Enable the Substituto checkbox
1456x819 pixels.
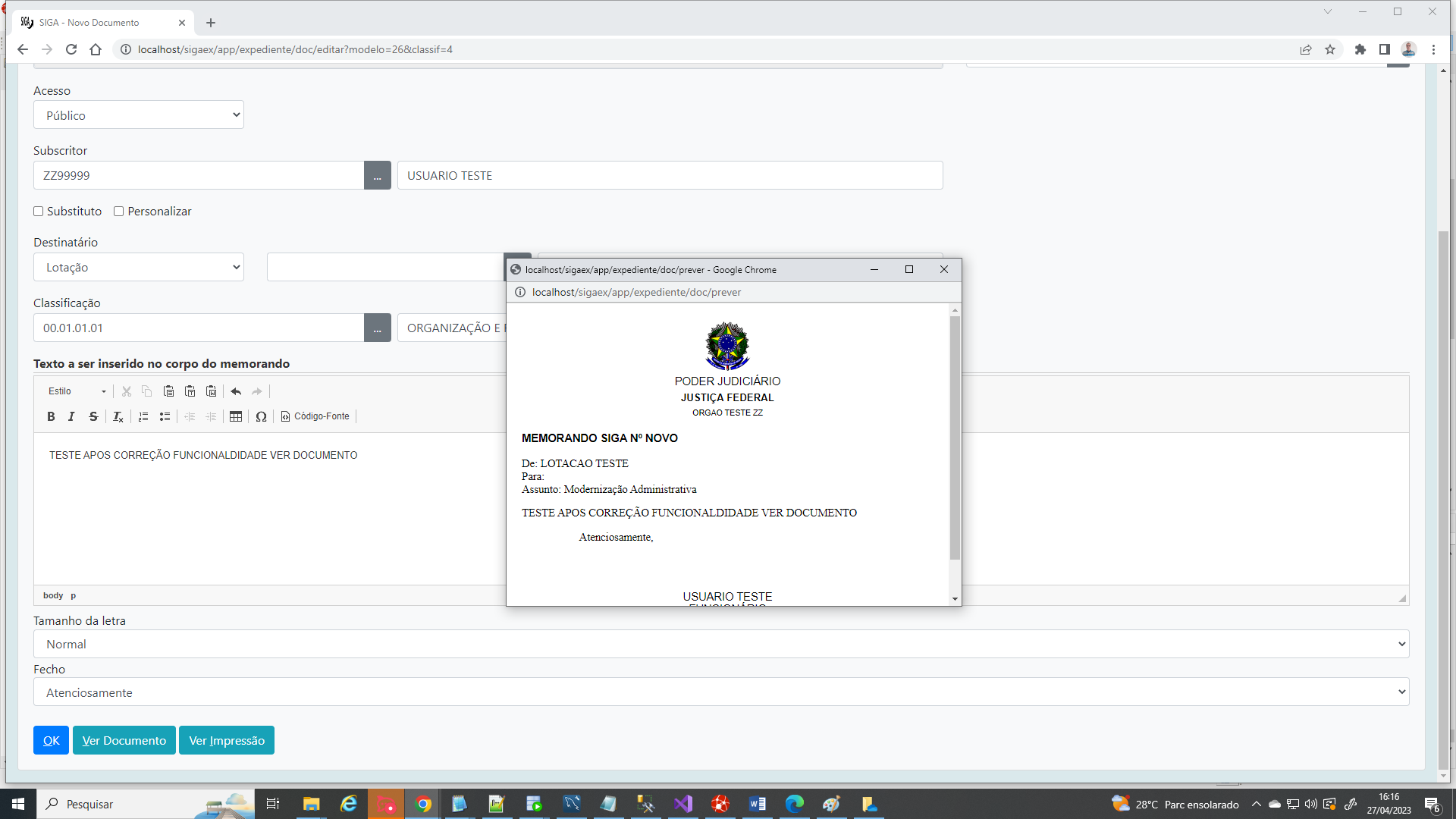pyautogui.click(x=39, y=212)
